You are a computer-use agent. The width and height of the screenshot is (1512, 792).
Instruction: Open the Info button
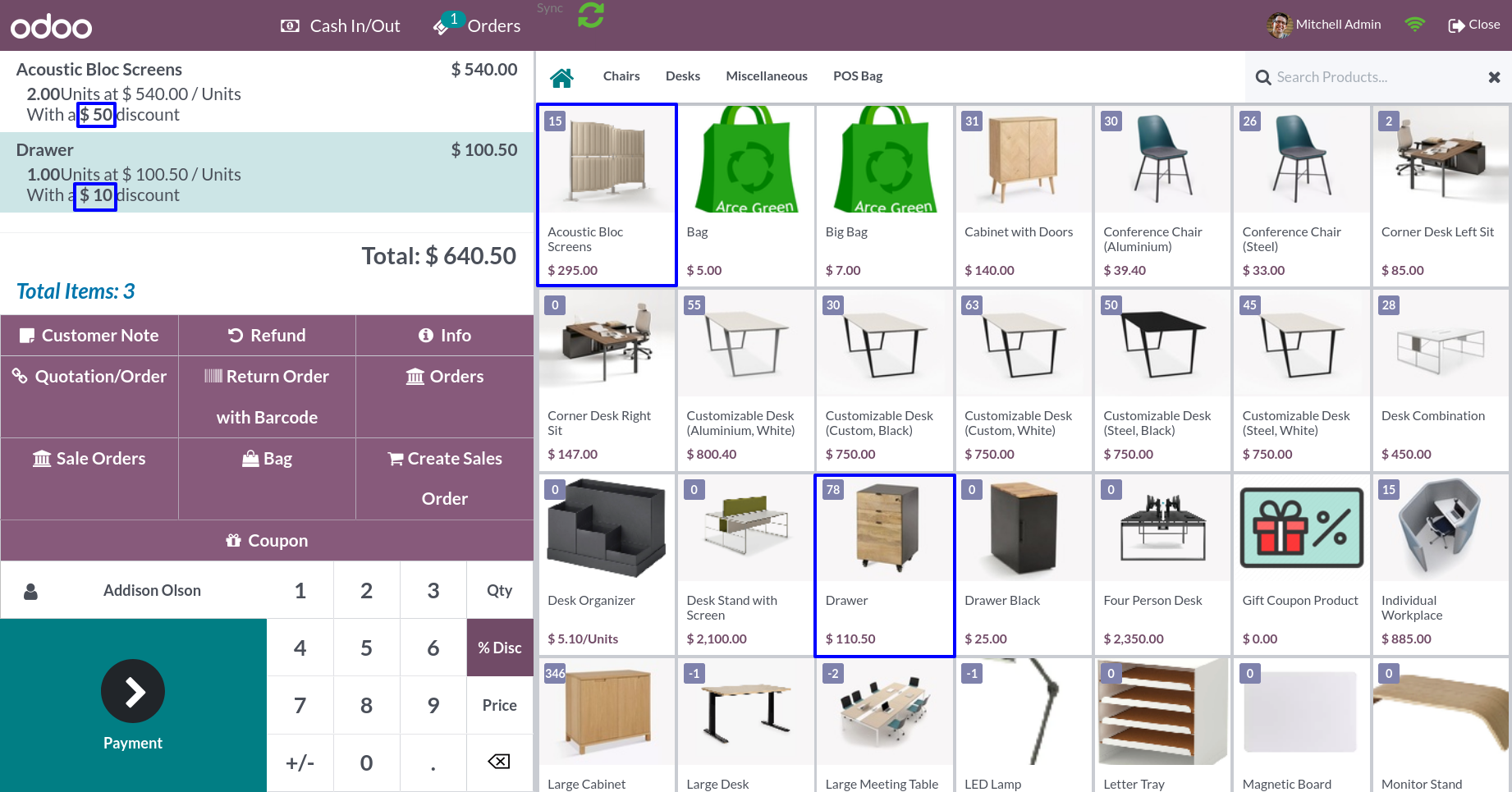click(445, 336)
